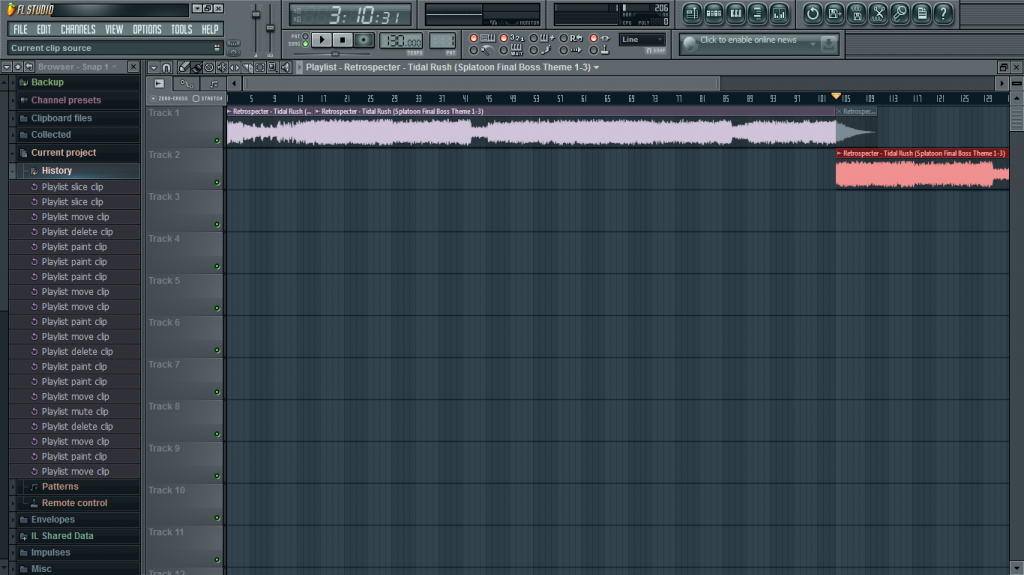Viewport: 1024px width, 575px height.
Task: Open the Piano Roll window button
Action: coord(735,13)
